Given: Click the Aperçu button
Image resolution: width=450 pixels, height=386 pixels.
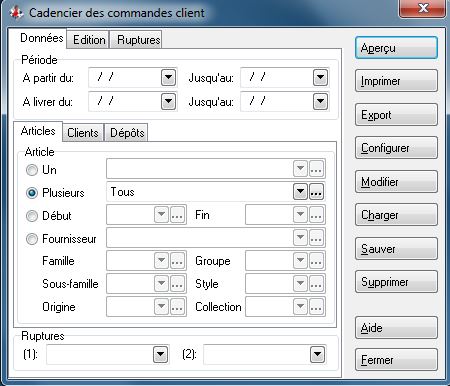Looking at the screenshot, I should pyautogui.click(x=396, y=48).
